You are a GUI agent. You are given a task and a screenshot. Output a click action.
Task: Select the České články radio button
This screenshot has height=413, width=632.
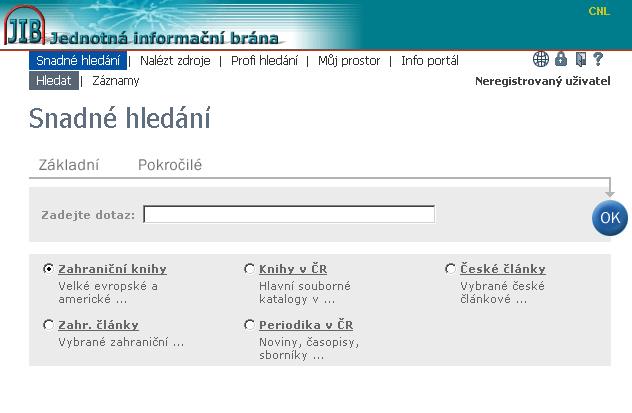[450, 268]
